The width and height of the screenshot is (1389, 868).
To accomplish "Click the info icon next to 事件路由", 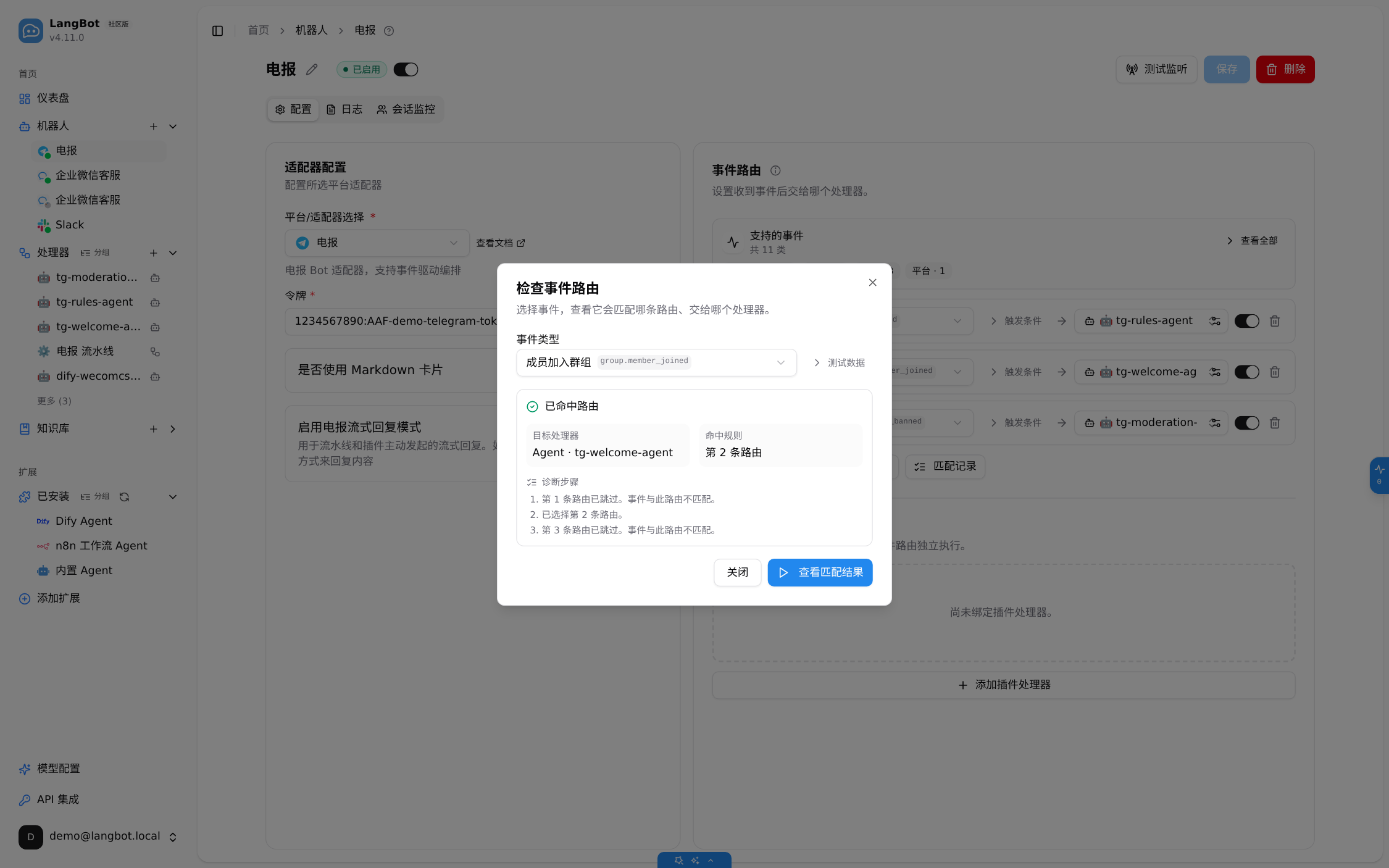I will point(775,170).
